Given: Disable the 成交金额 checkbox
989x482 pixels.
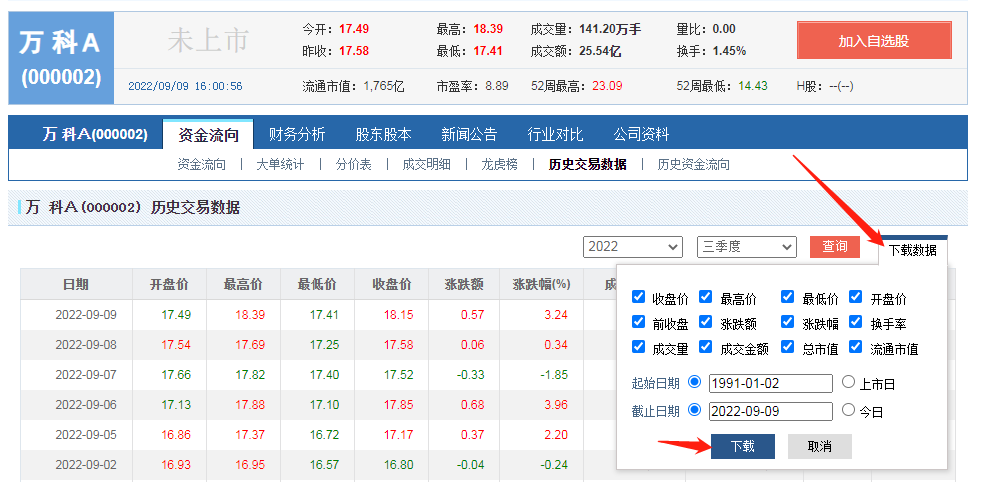Looking at the screenshot, I should coord(706,347).
